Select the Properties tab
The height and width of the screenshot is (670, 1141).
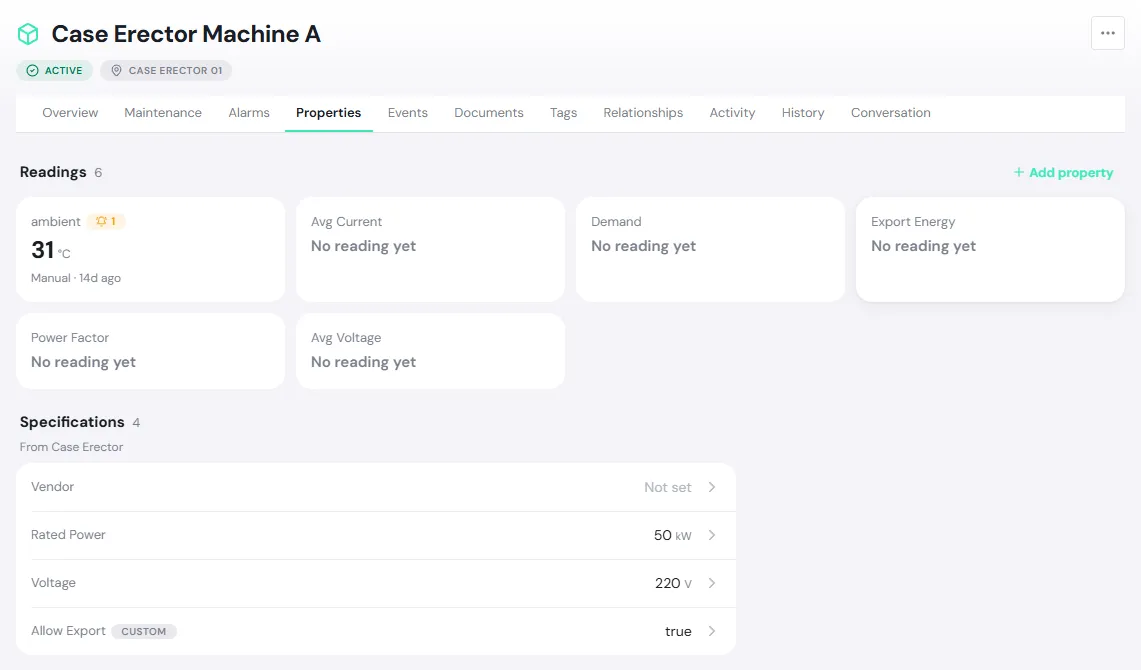point(328,113)
